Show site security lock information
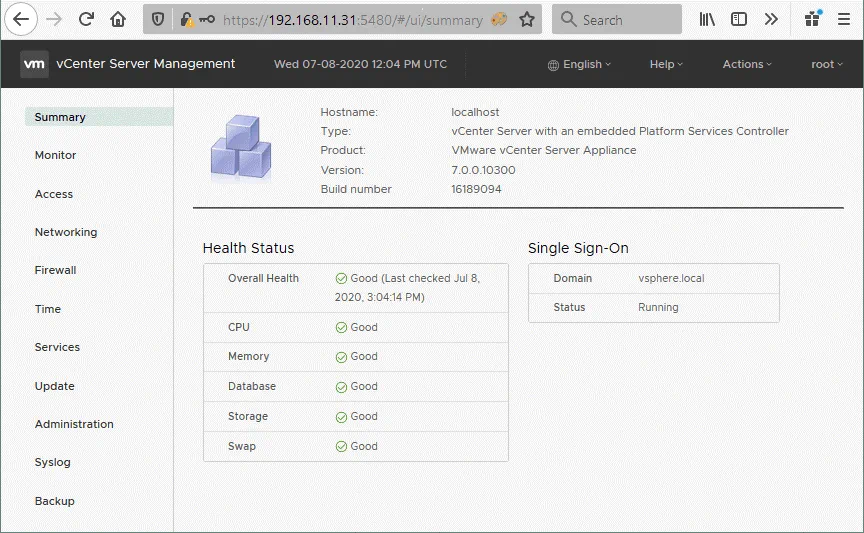Viewport: 864px width, 533px height. pyautogui.click(x=186, y=19)
